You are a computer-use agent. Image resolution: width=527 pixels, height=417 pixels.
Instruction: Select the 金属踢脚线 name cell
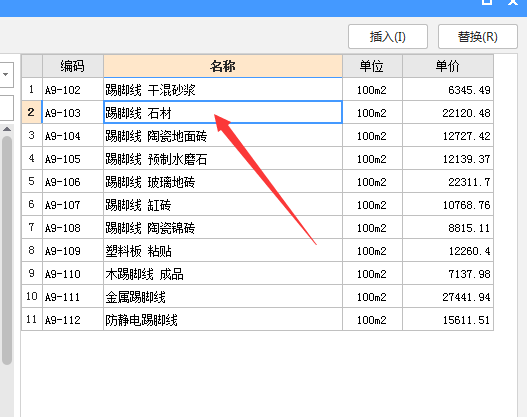tap(223, 297)
